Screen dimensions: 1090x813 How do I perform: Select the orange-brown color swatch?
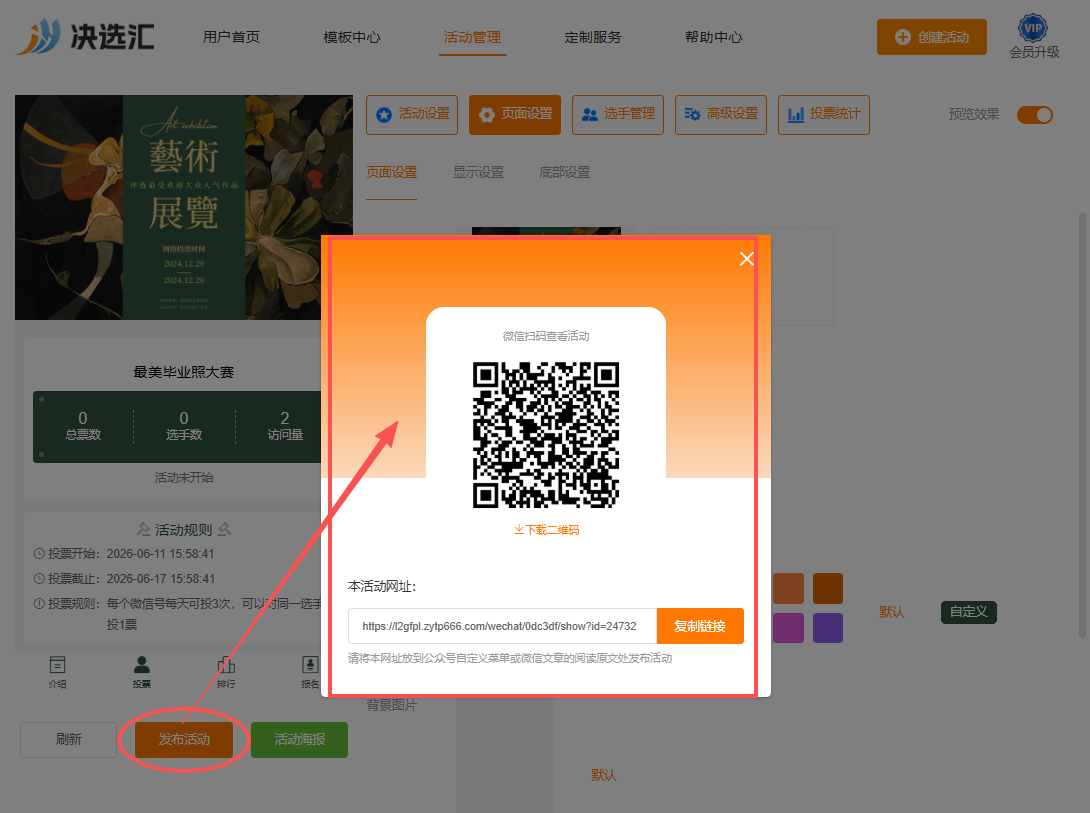[x=788, y=589]
